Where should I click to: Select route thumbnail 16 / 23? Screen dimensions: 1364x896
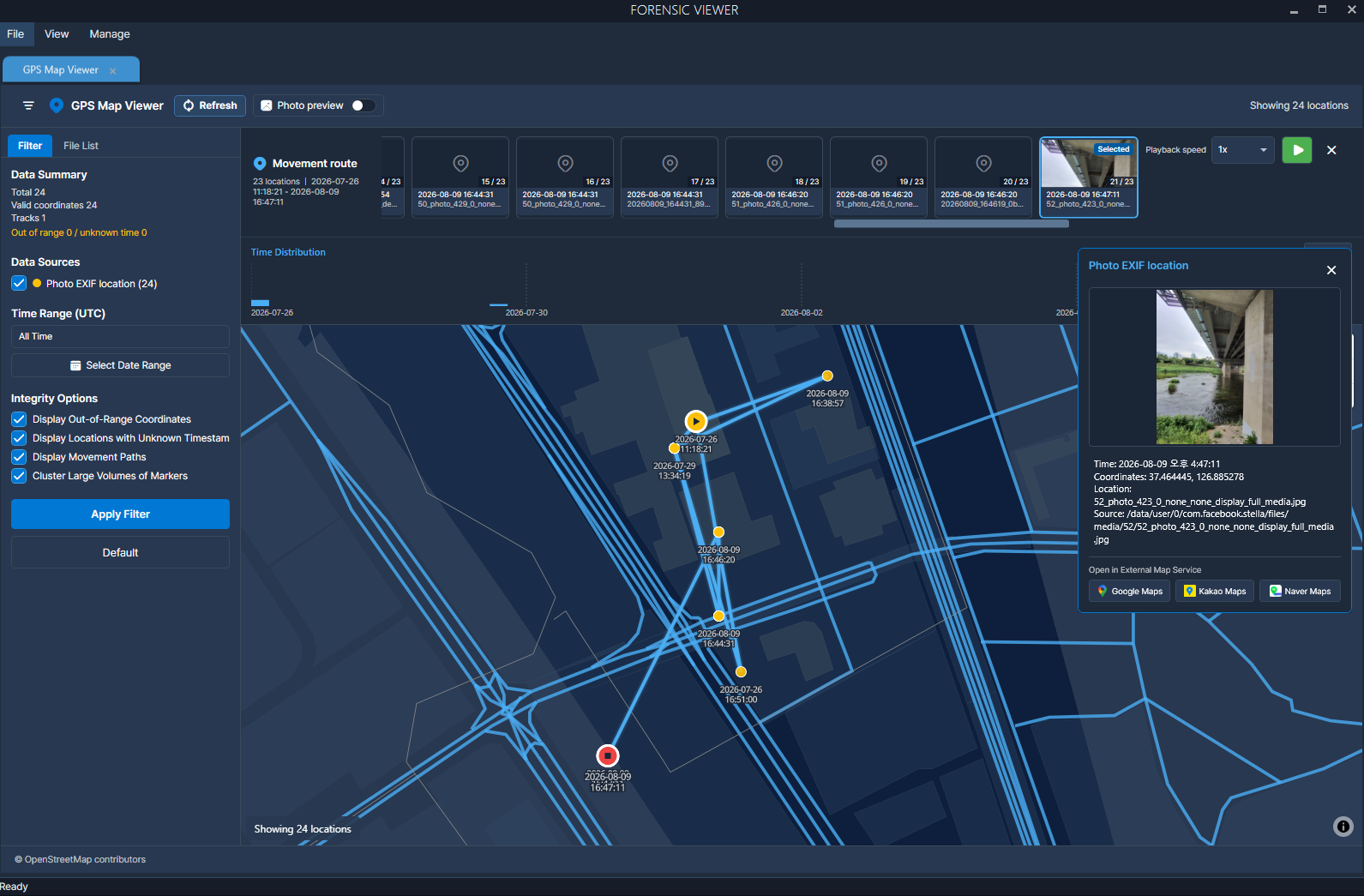point(565,177)
